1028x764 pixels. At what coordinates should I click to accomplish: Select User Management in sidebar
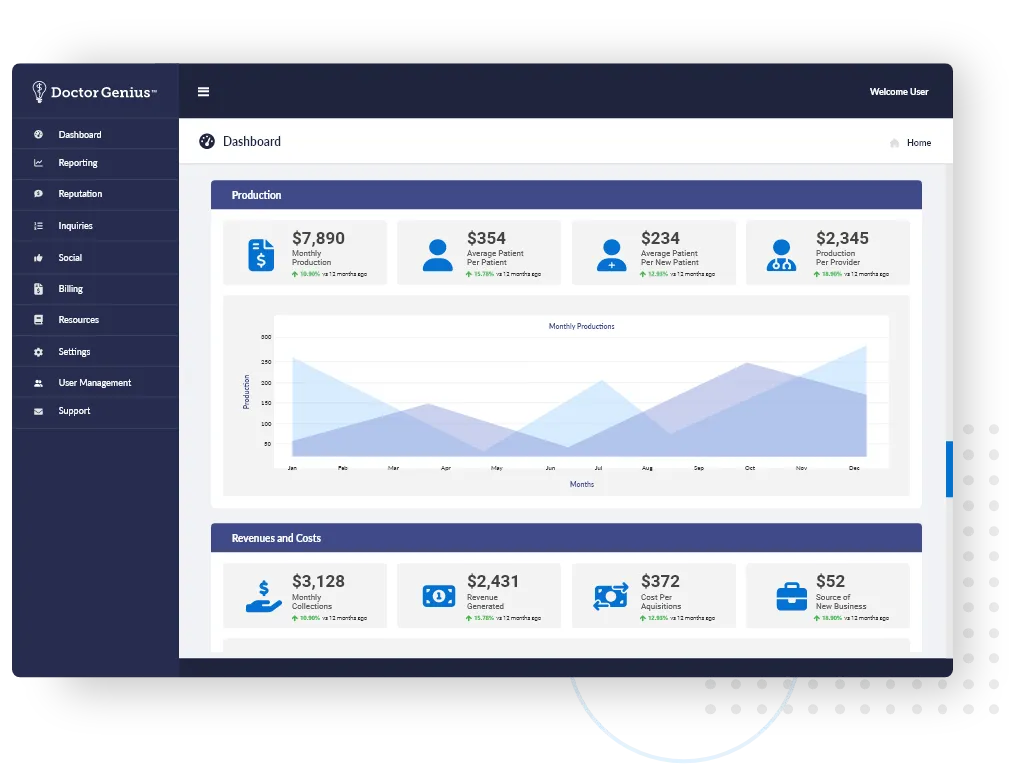[x=94, y=383]
